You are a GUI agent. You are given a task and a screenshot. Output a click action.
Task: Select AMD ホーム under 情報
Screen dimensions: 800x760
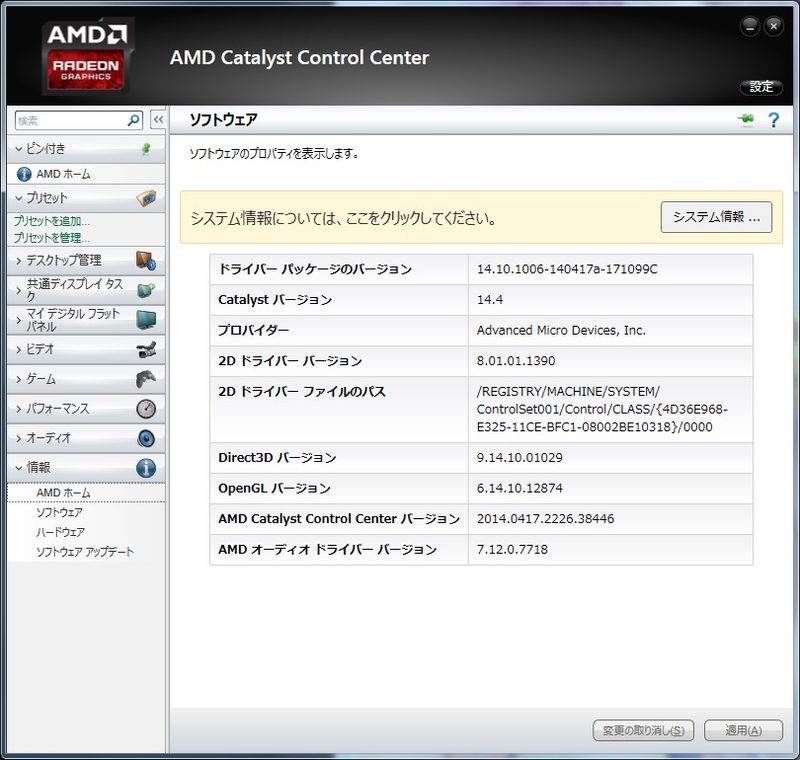tap(86, 493)
